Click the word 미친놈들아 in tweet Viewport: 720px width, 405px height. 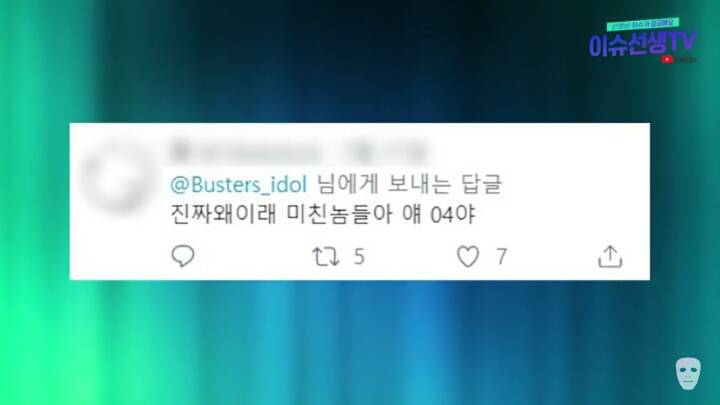(x=339, y=214)
